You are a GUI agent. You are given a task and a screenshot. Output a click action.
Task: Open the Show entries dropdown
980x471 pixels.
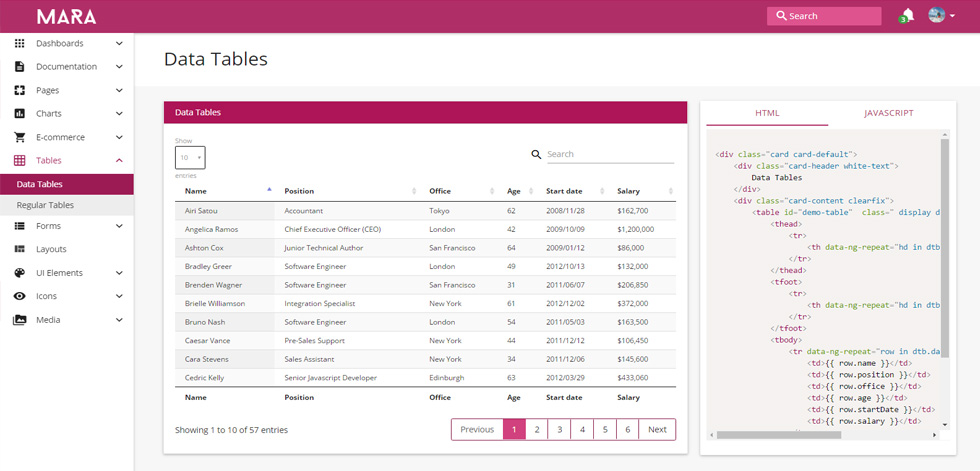point(190,157)
